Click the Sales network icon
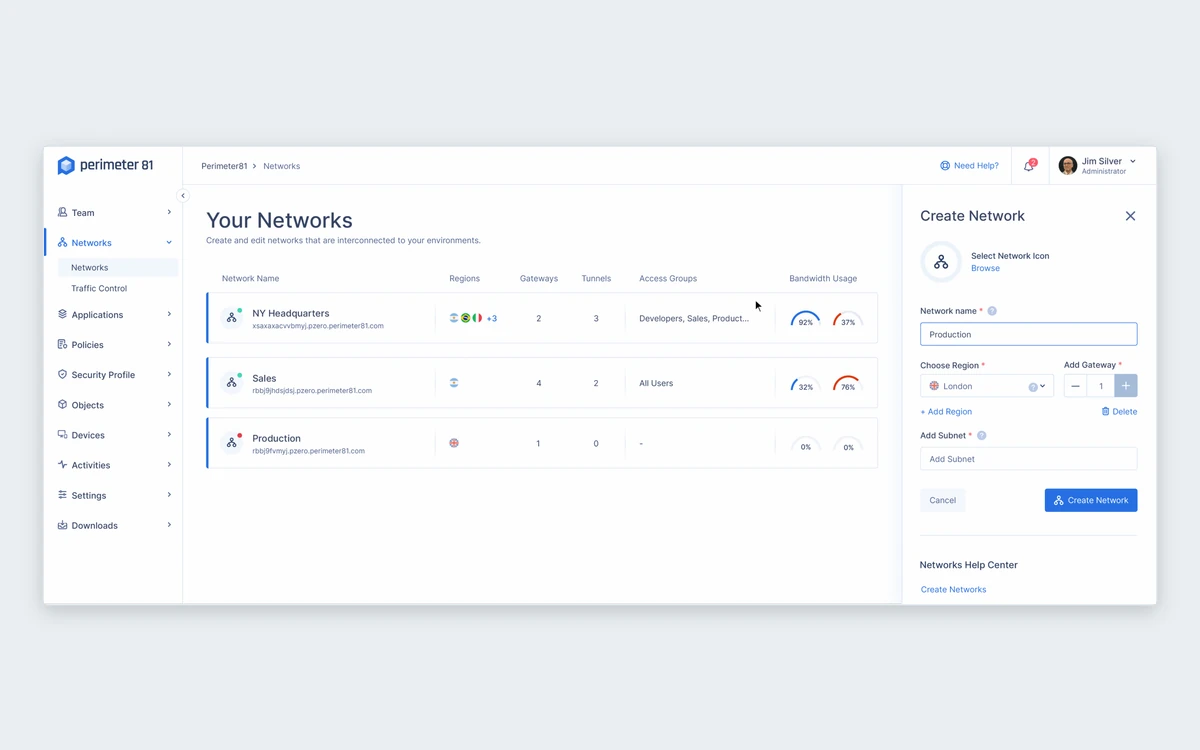This screenshot has height=750, width=1200. (x=231, y=383)
